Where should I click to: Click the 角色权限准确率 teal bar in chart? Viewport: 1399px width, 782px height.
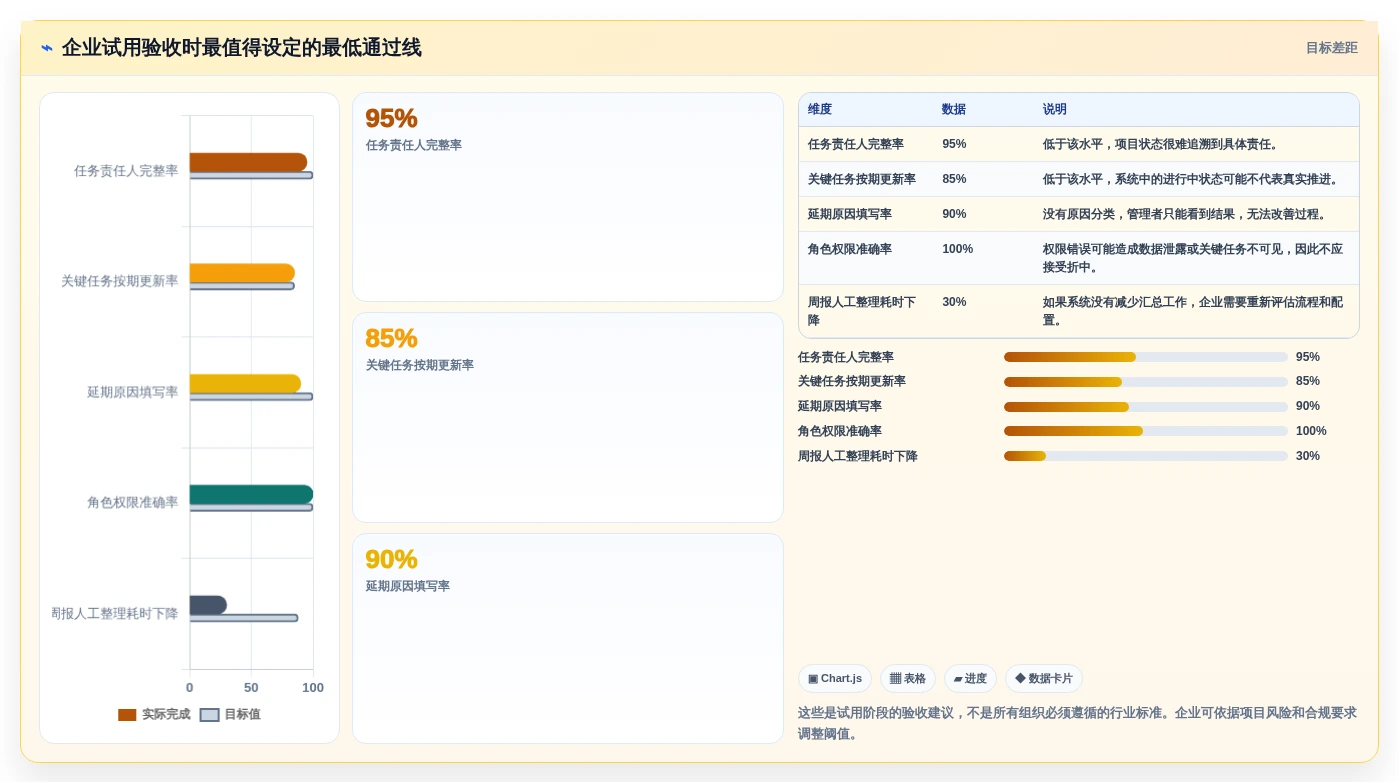(x=251, y=494)
